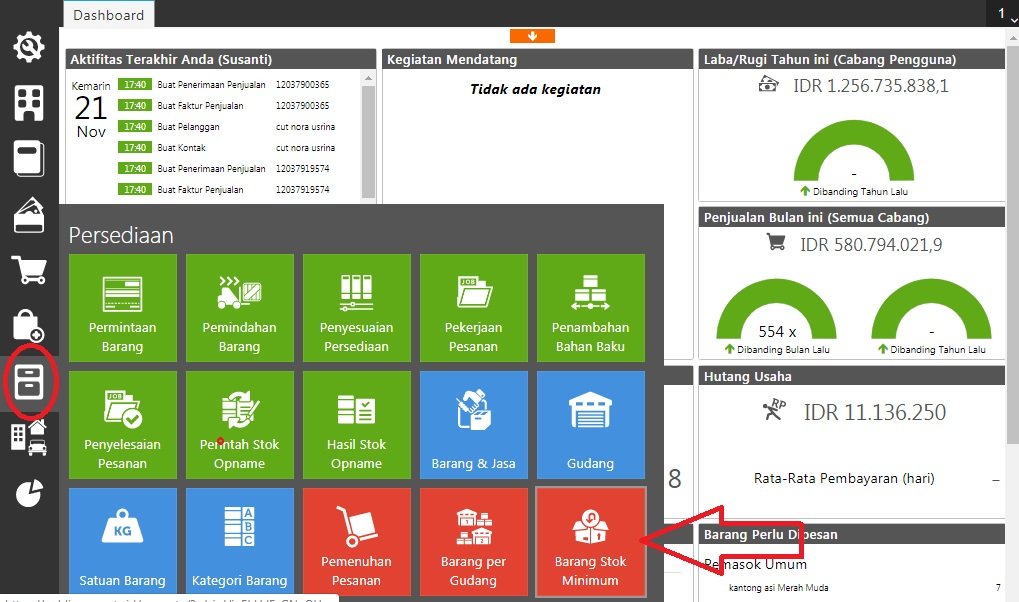Viewport: 1019px width, 602px height.
Task: Click the pie chart reports sidebar icon
Action: [29, 492]
